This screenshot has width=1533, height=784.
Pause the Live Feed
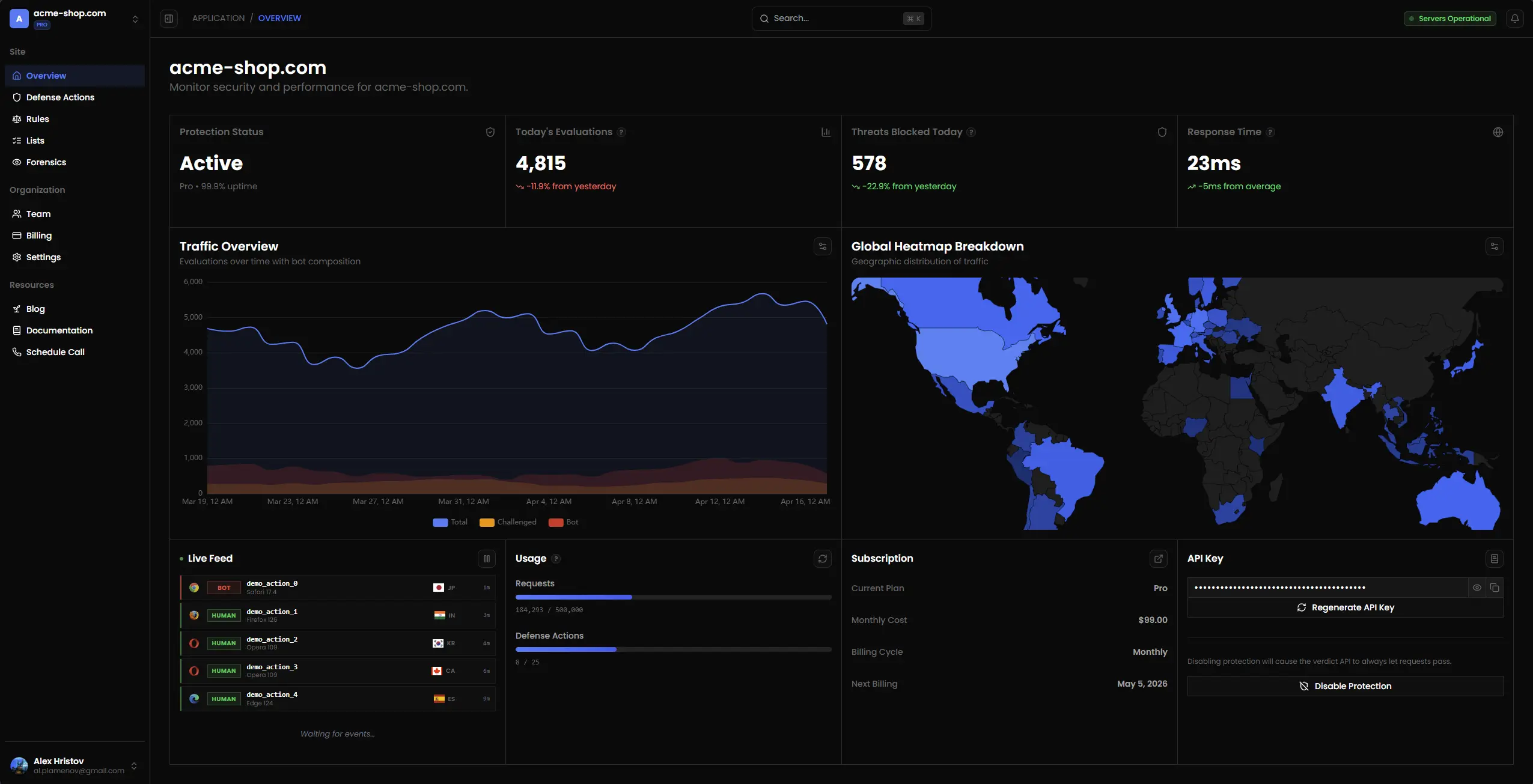(487, 559)
